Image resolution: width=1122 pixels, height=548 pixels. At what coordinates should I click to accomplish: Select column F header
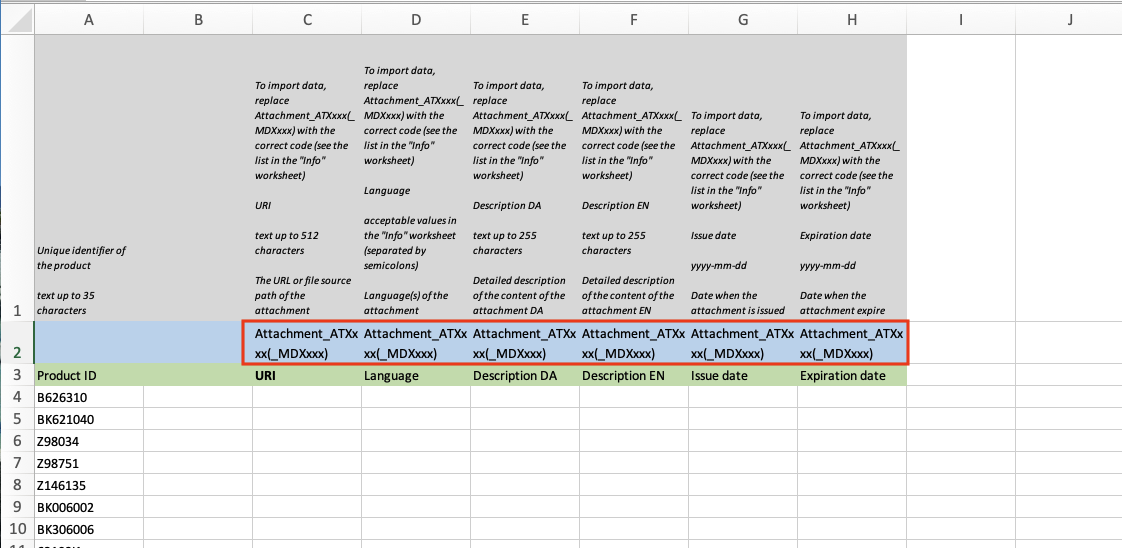tap(634, 21)
